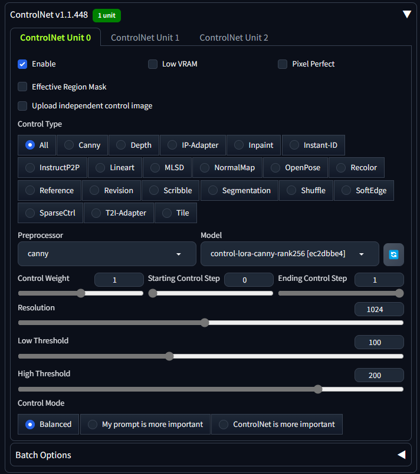
Task: Choose ControlNet is more important mode
Action: [277, 424]
